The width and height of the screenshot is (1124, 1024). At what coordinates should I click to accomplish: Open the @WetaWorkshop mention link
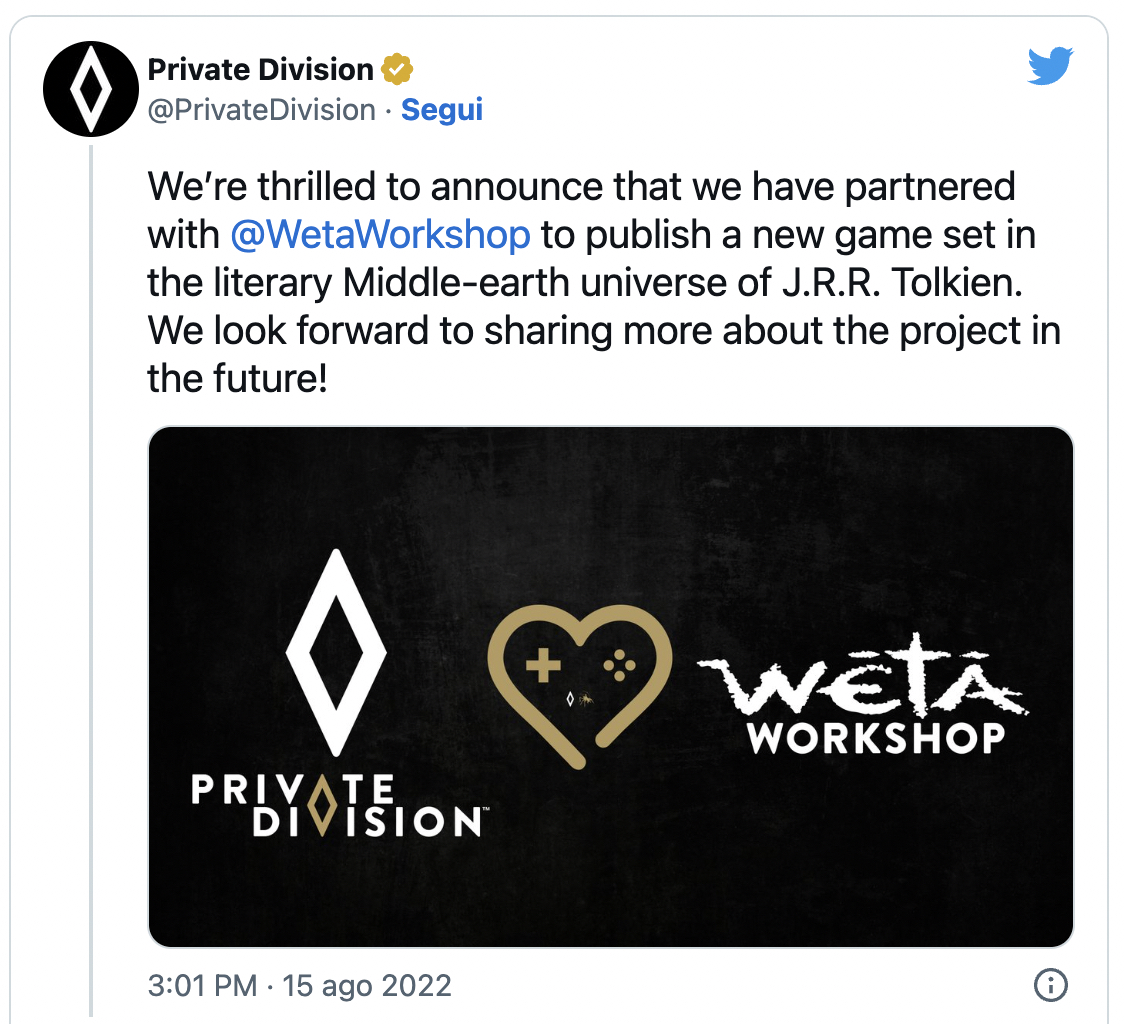point(380,235)
